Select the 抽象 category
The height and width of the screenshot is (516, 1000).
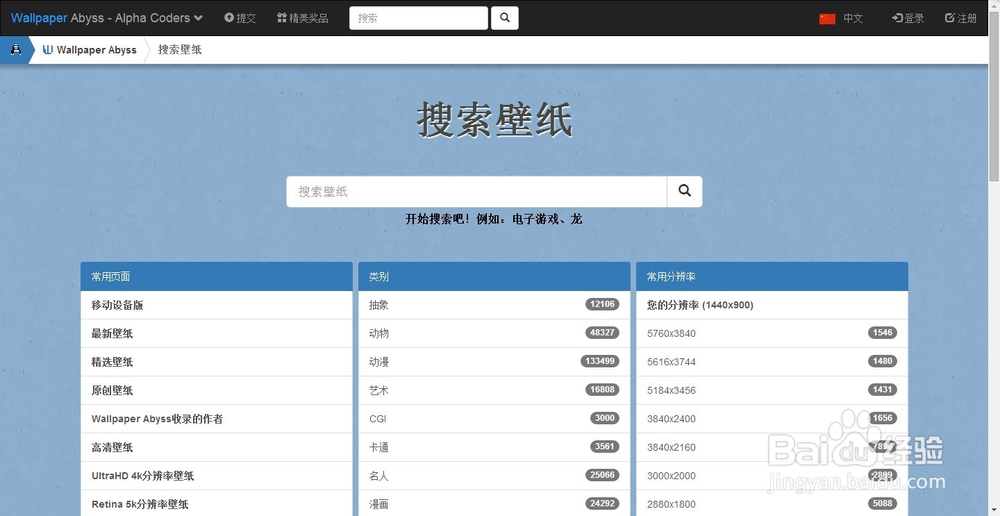point(494,305)
